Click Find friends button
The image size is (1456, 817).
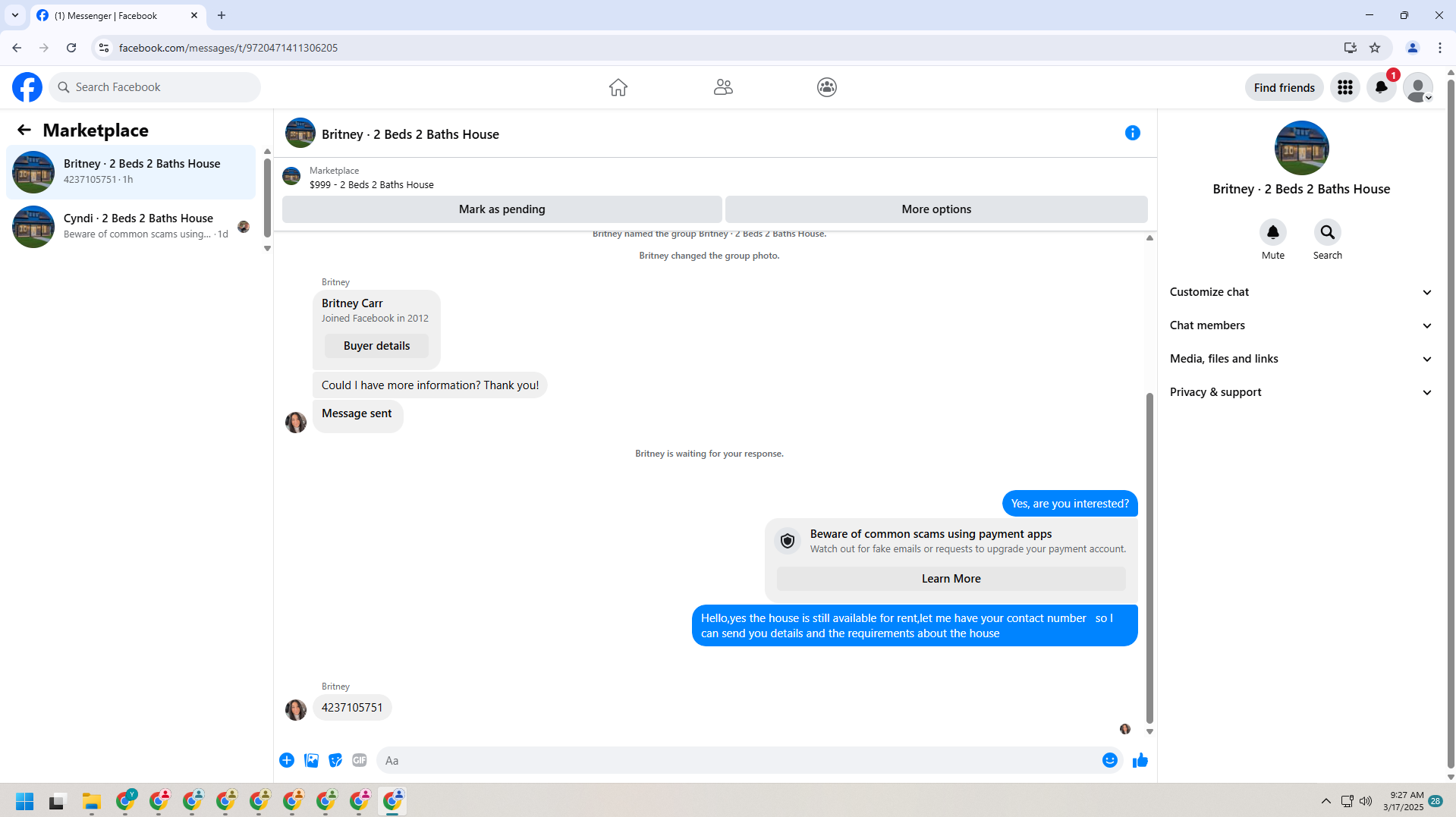pos(1284,87)
